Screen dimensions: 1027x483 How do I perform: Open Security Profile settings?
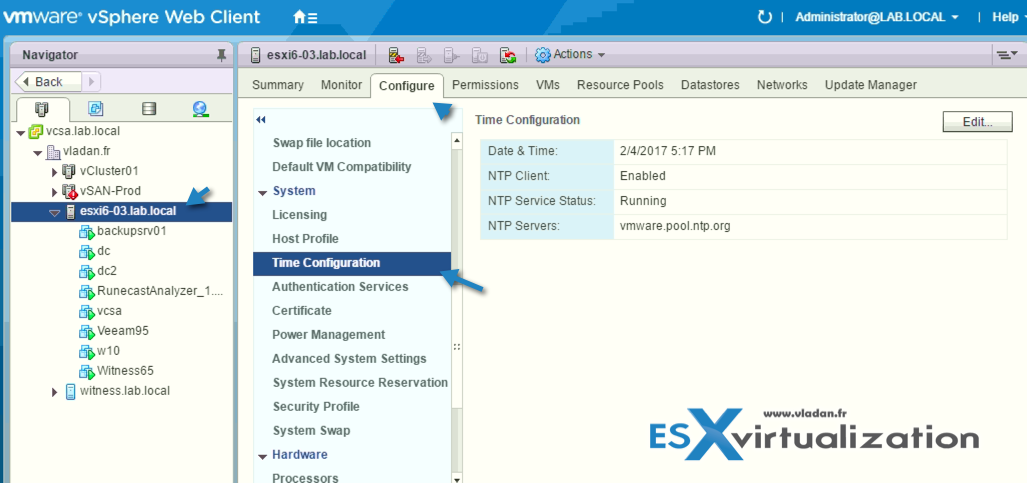click(316, 406)
